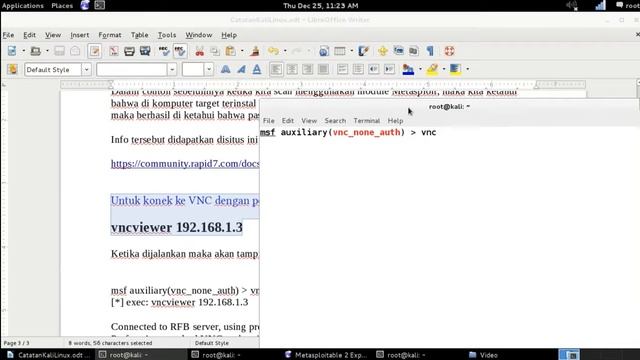640x360 pixels.
Task: Open the Writer Insert menu
Action: [79, 35]
